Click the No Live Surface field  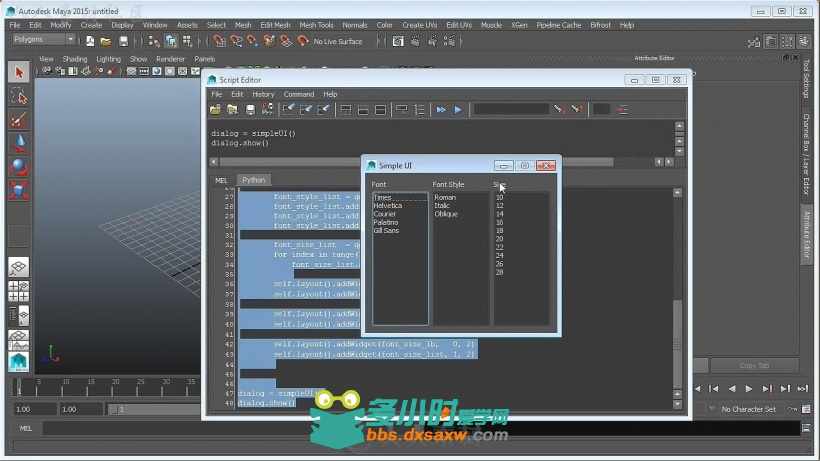[x=338, y=42]
